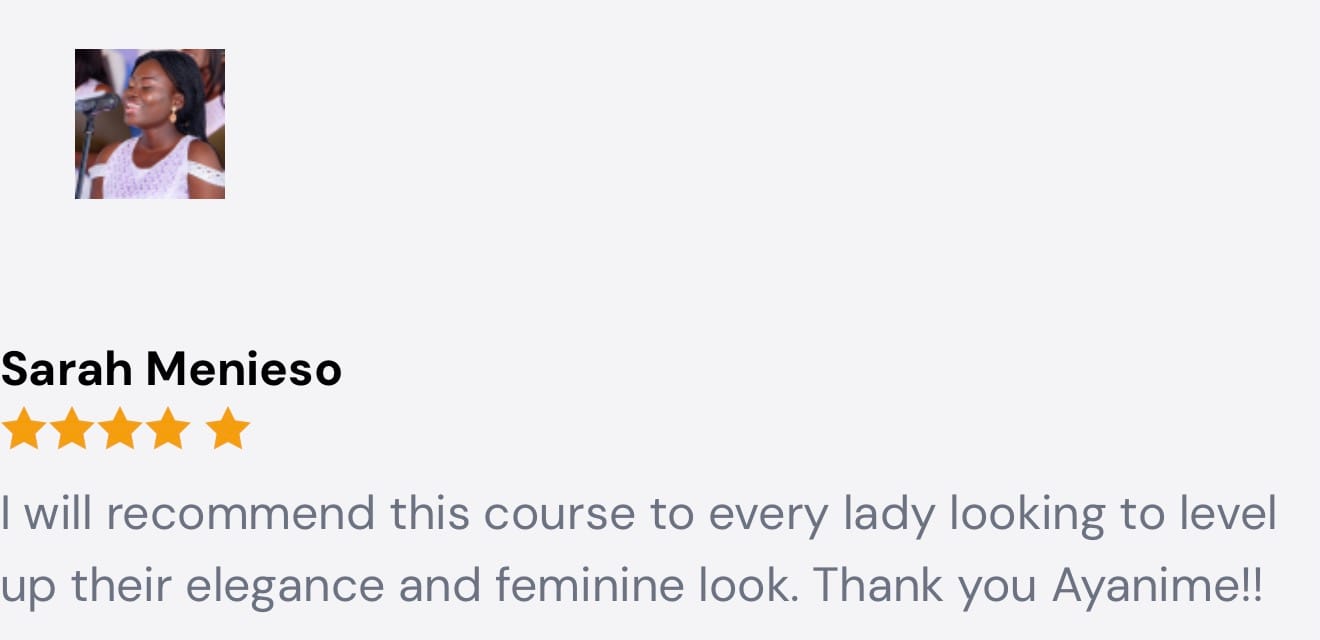
Task: Click the first orange rating star
Action: pyautogui.click(x=21, y=429)
